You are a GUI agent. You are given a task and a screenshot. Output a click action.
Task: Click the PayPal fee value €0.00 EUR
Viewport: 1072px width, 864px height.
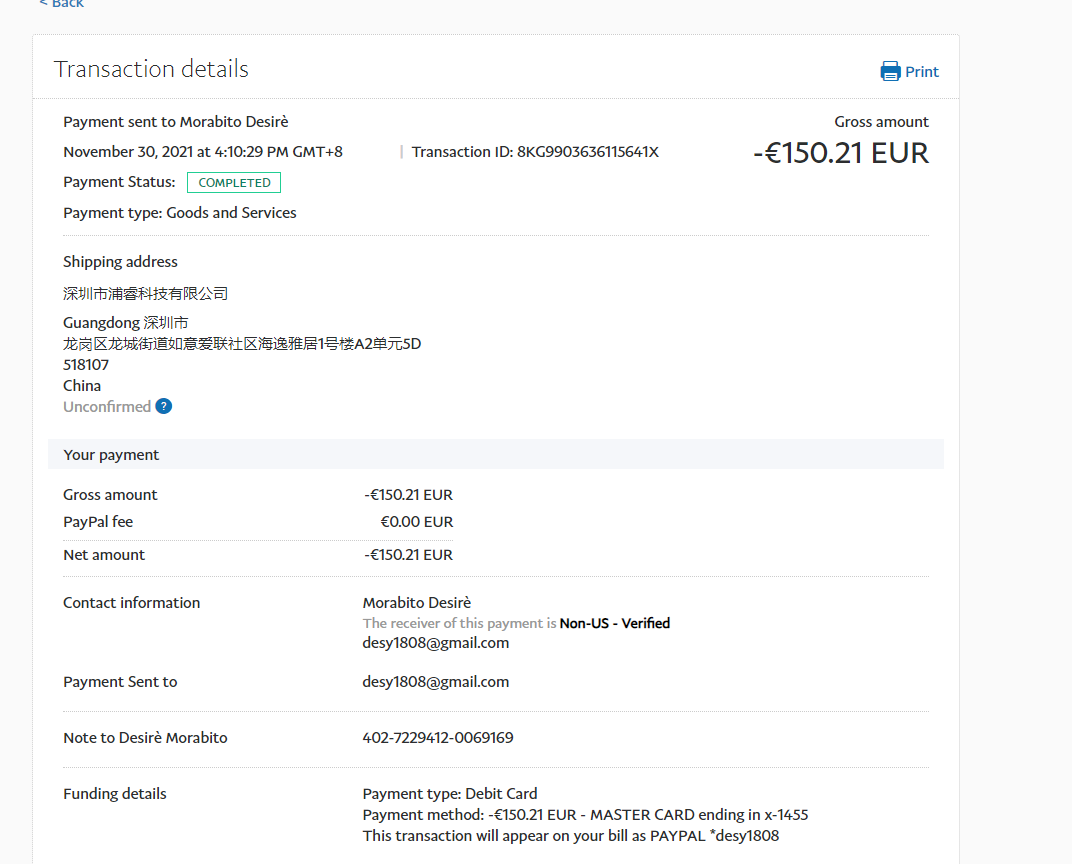416,522
